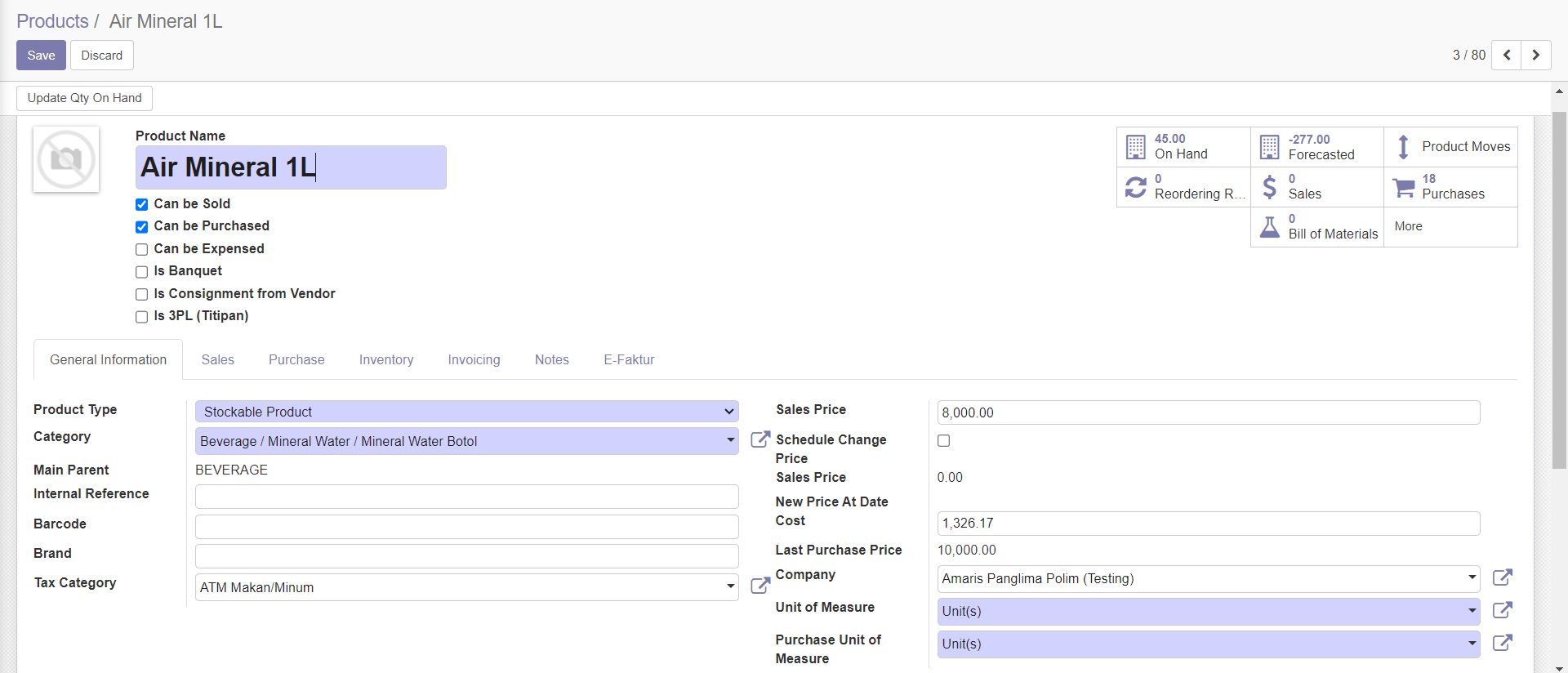Viewport: 1568px width, 673px height.
Task: Open the Unit of Measure dropdown
Action: (1209, 611)
